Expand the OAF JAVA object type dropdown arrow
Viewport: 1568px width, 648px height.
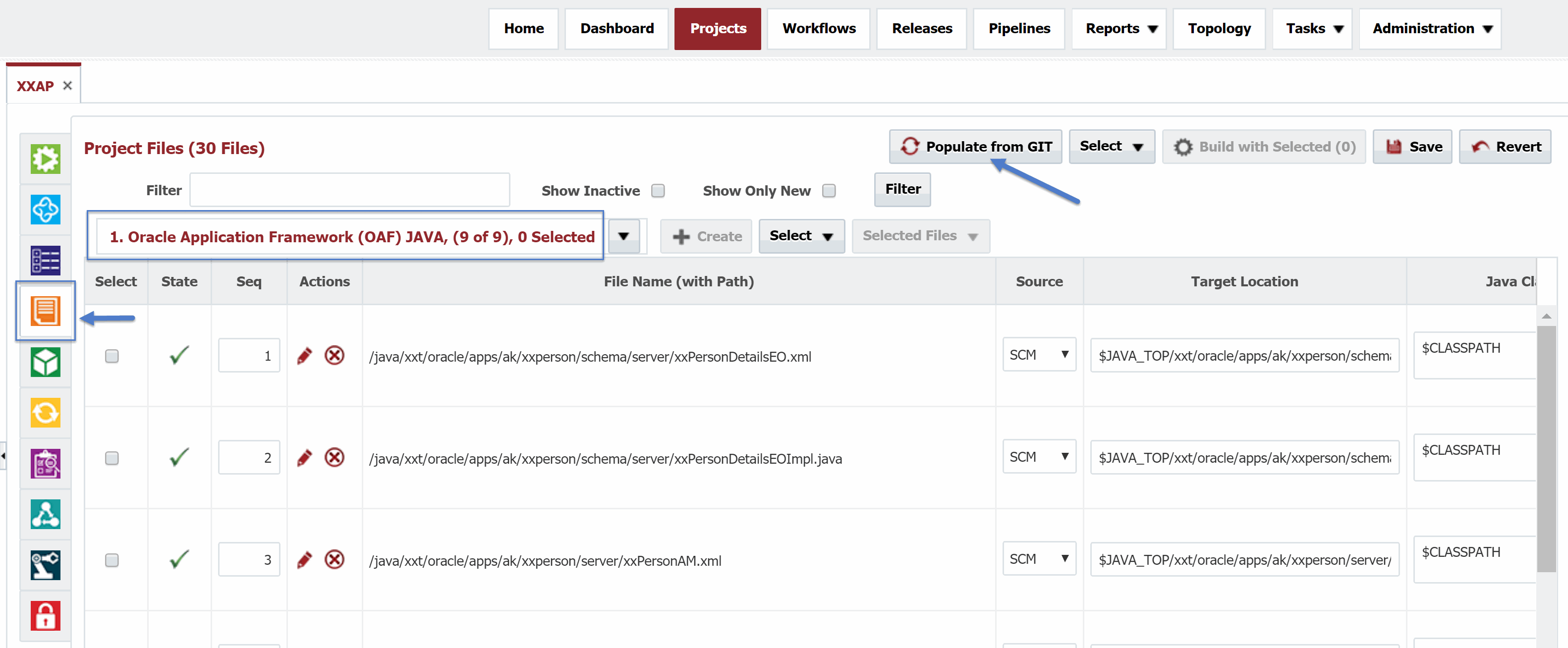[623, 236]
